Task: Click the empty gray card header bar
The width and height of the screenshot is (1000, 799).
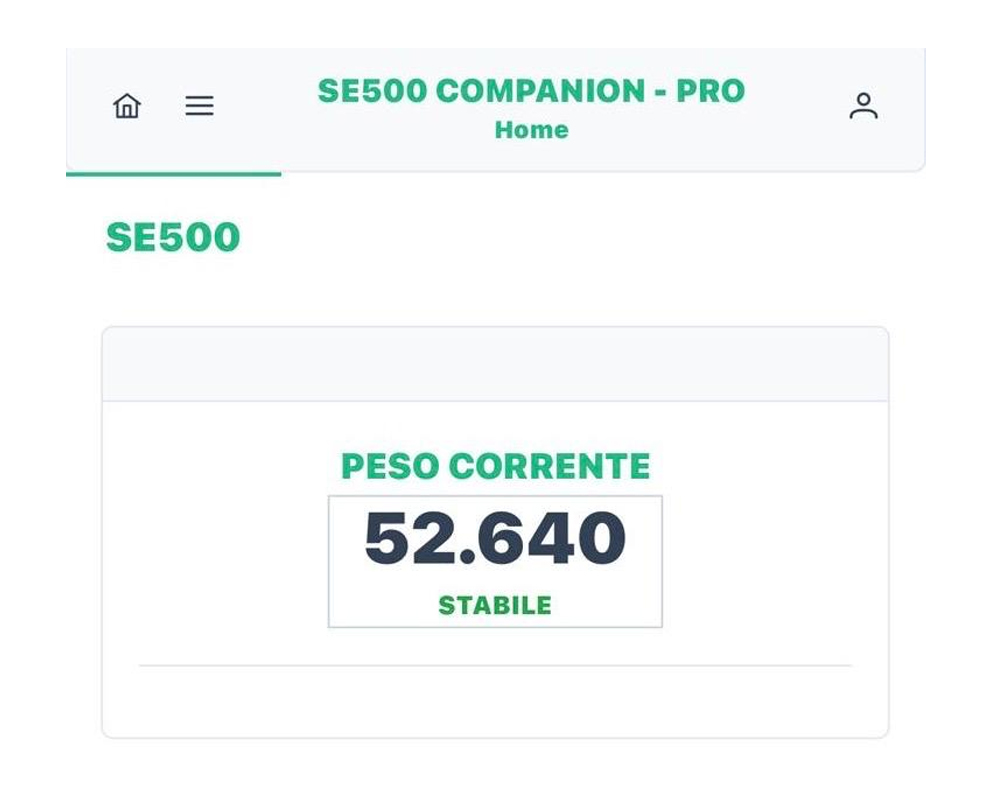Action: (495, 364)
